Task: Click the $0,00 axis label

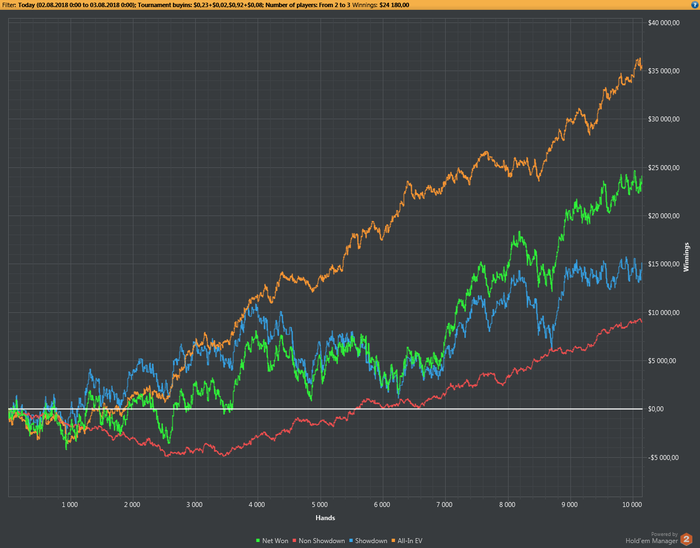Action: coord(656,409)
